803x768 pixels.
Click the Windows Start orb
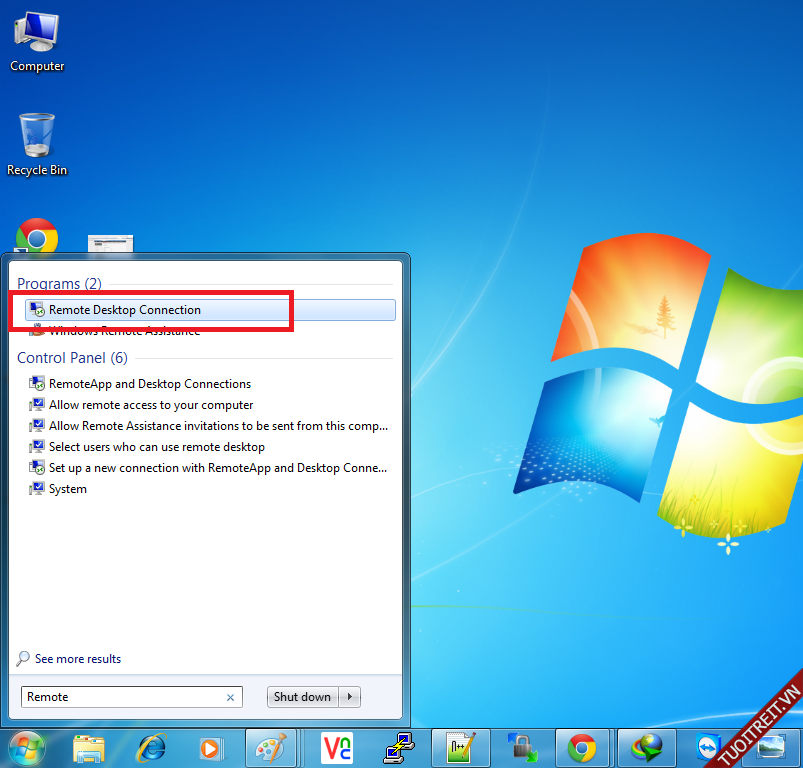(27, 747)
